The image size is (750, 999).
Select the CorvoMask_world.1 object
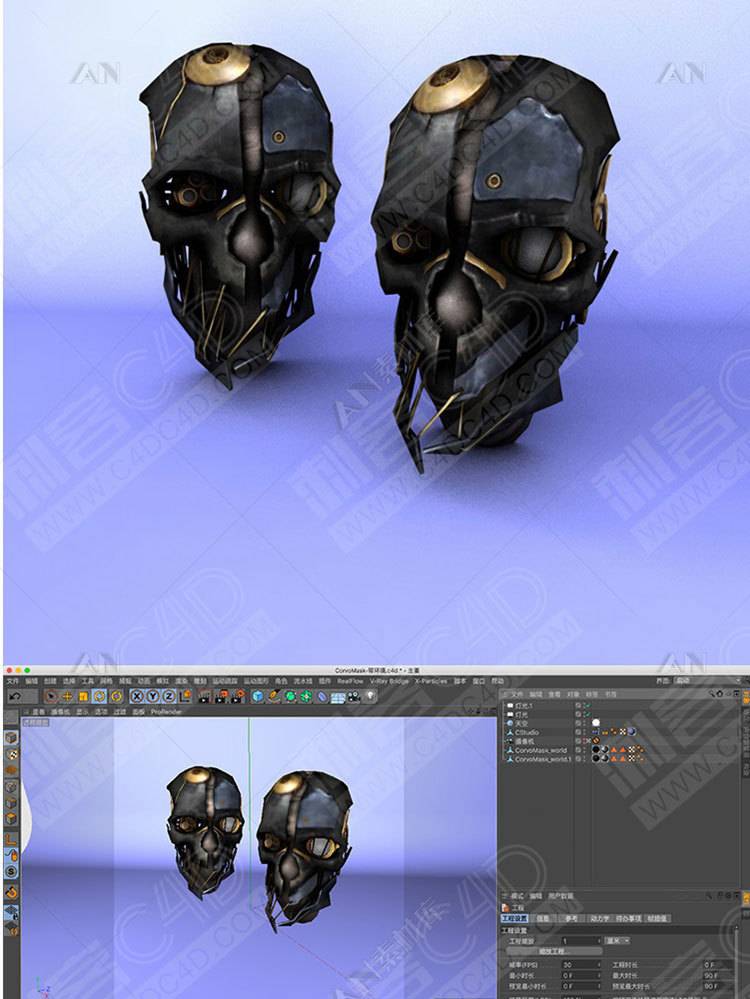tap(543, 759)
